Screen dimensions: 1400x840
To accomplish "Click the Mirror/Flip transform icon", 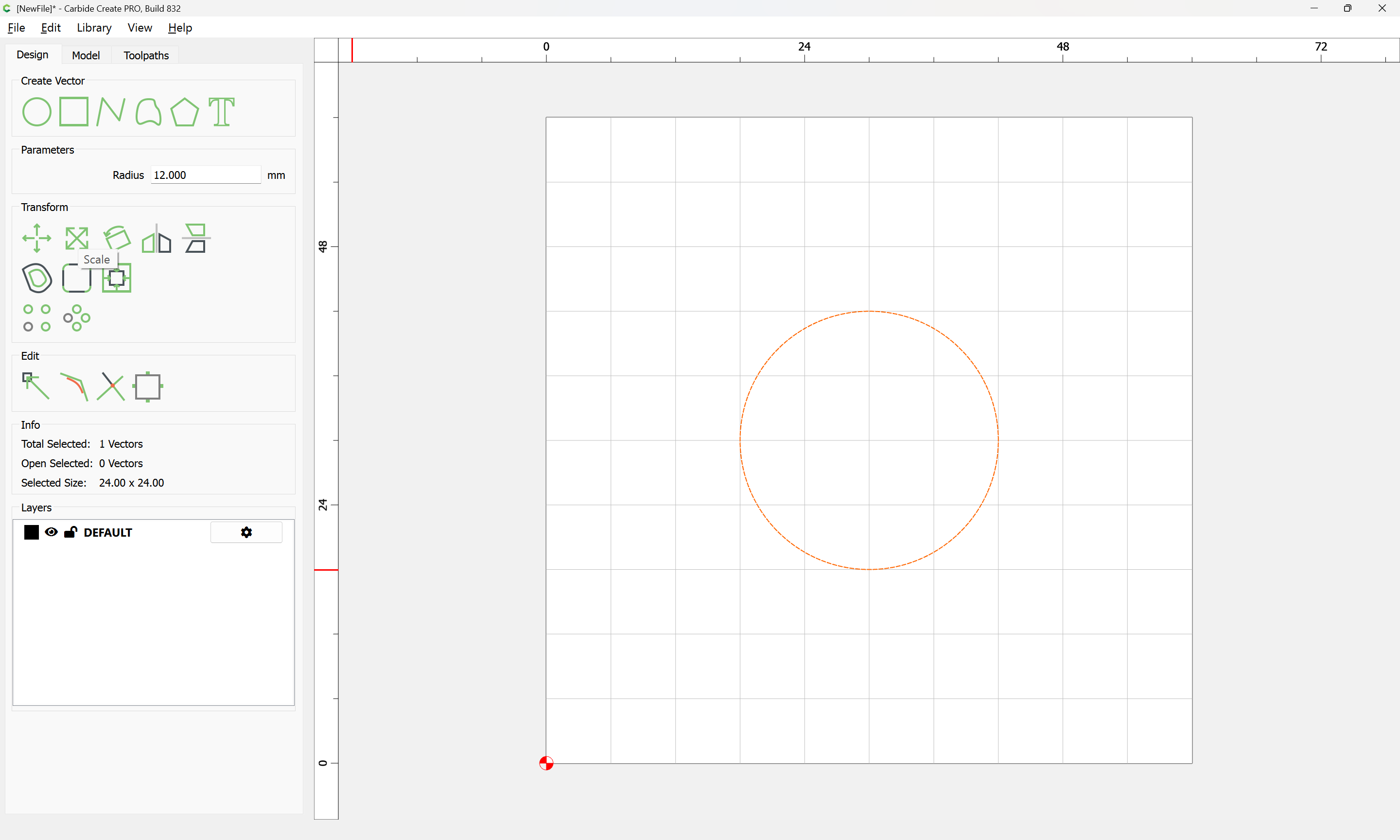I will pyautogui.click(x=156, y=238).
